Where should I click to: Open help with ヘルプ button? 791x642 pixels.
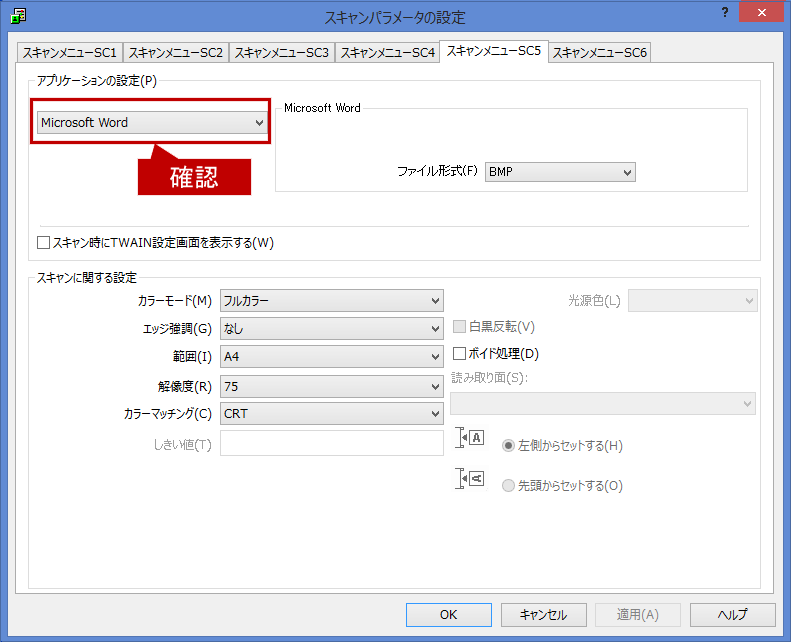point(732,615)
